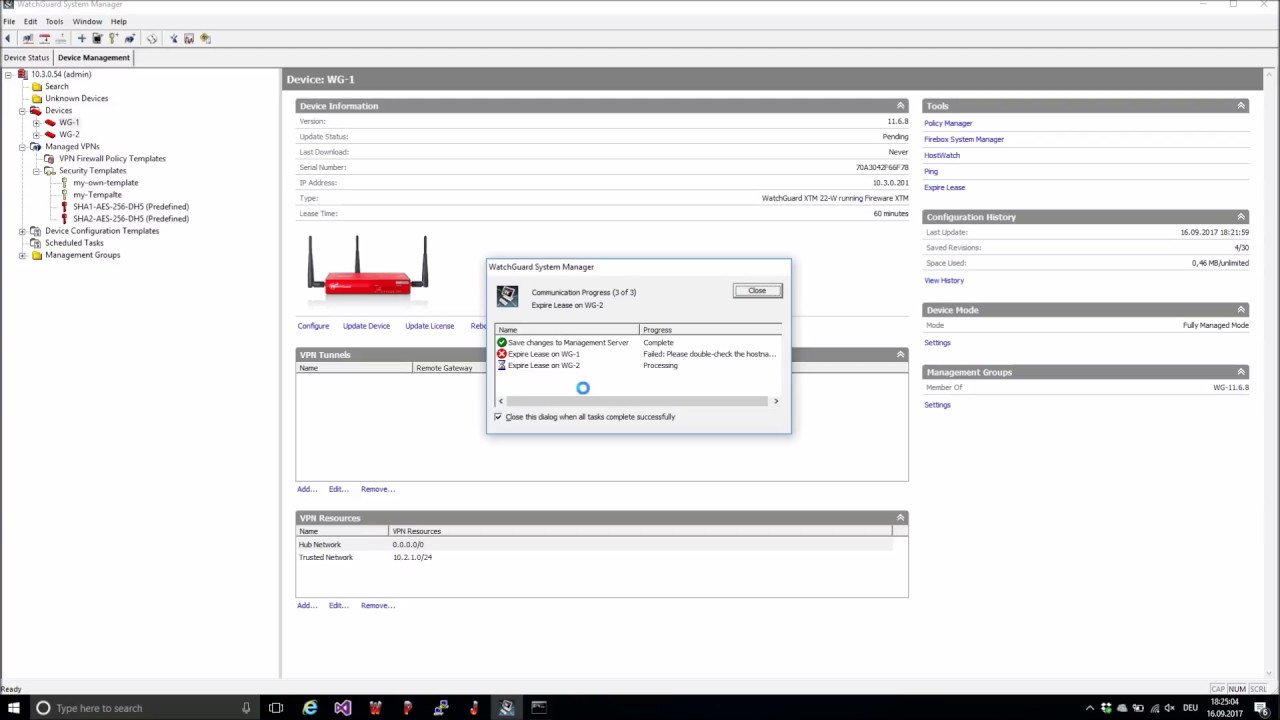Collapse the Devices tree node
This screenshot has height=720, width=1280.
click(x=22, y=110)
